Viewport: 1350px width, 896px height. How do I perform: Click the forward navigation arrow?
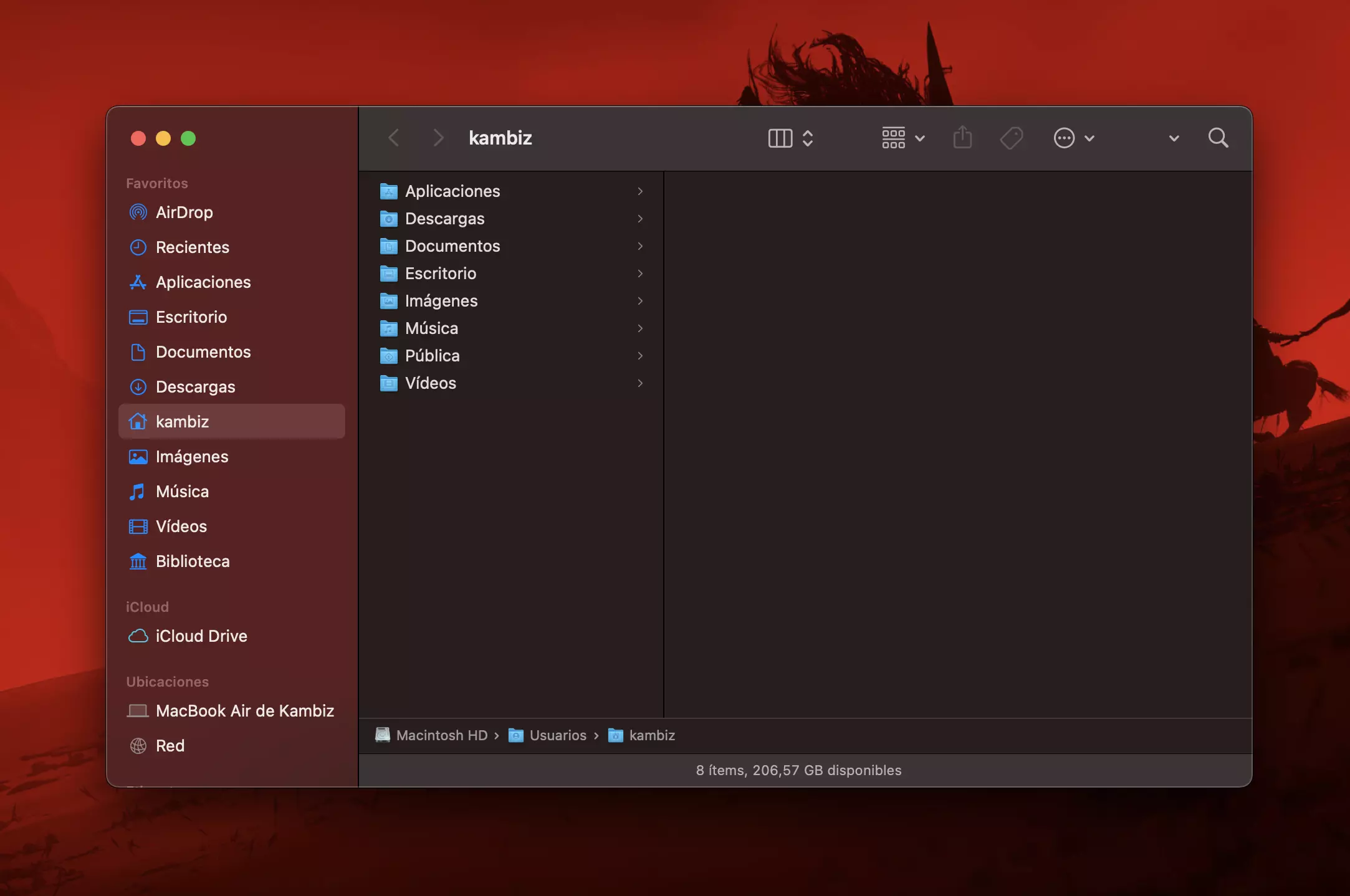(x=438, y=138)
